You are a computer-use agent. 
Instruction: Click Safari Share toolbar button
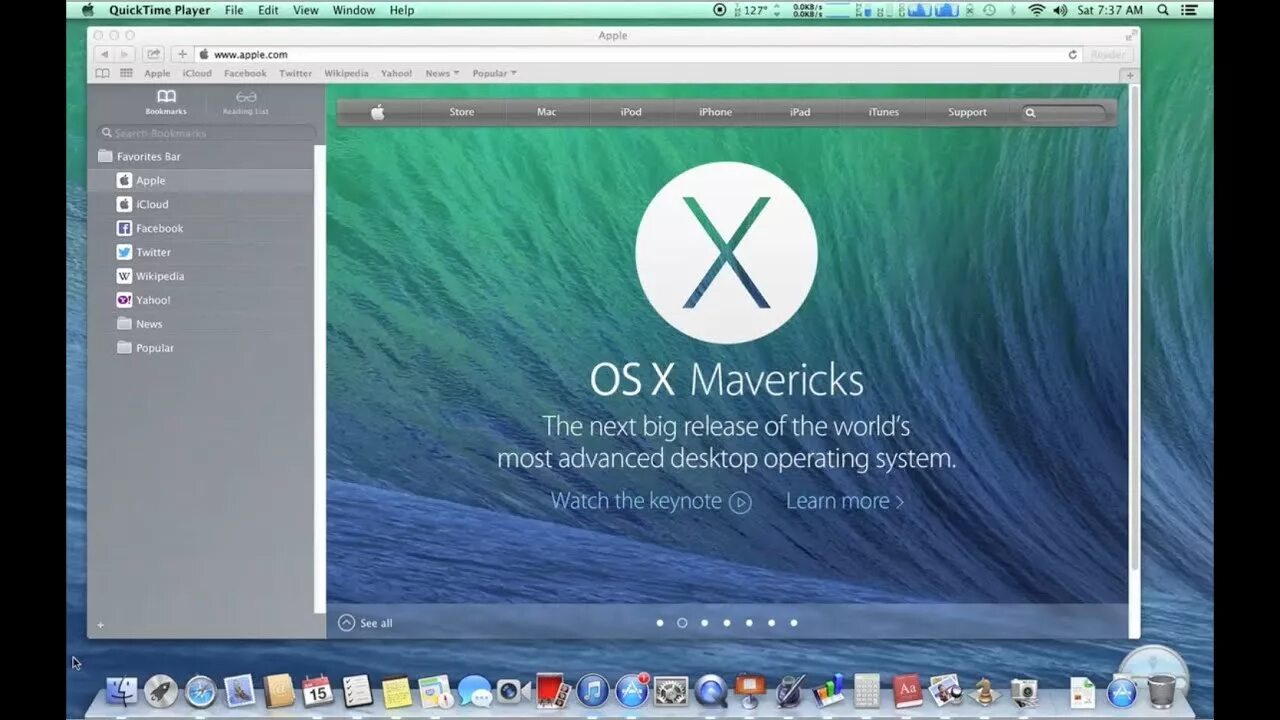tap(153, 54)
